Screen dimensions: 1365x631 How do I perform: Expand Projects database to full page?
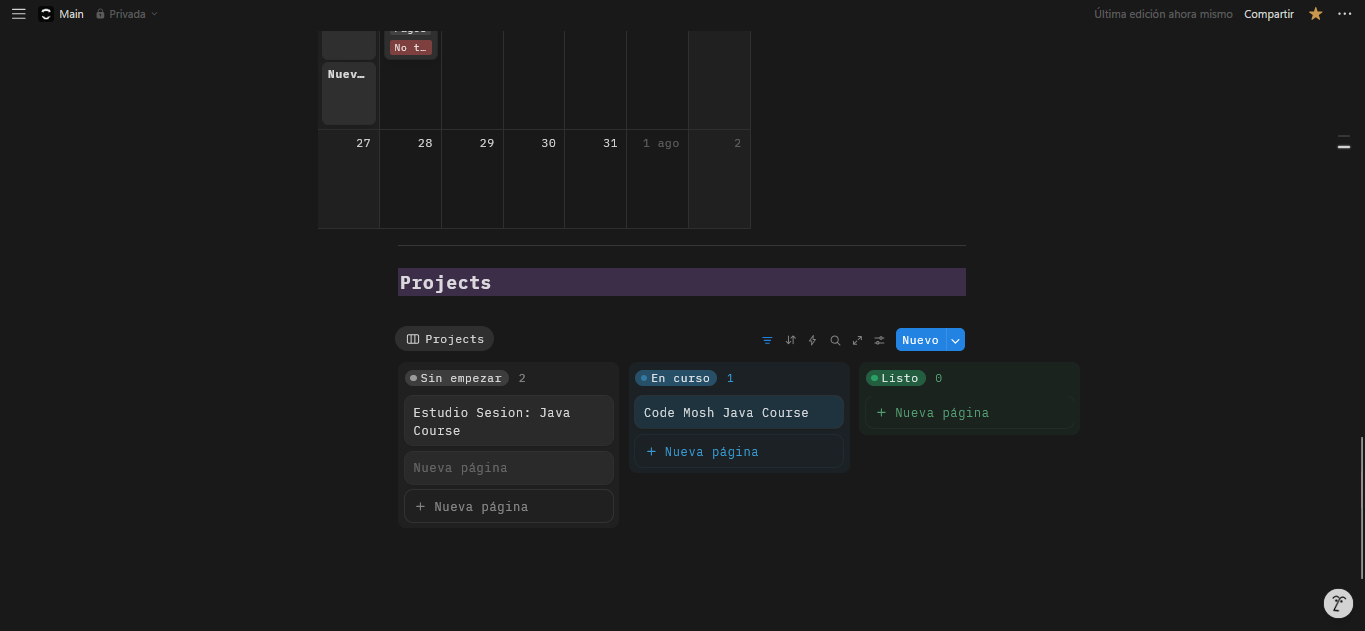857,340
